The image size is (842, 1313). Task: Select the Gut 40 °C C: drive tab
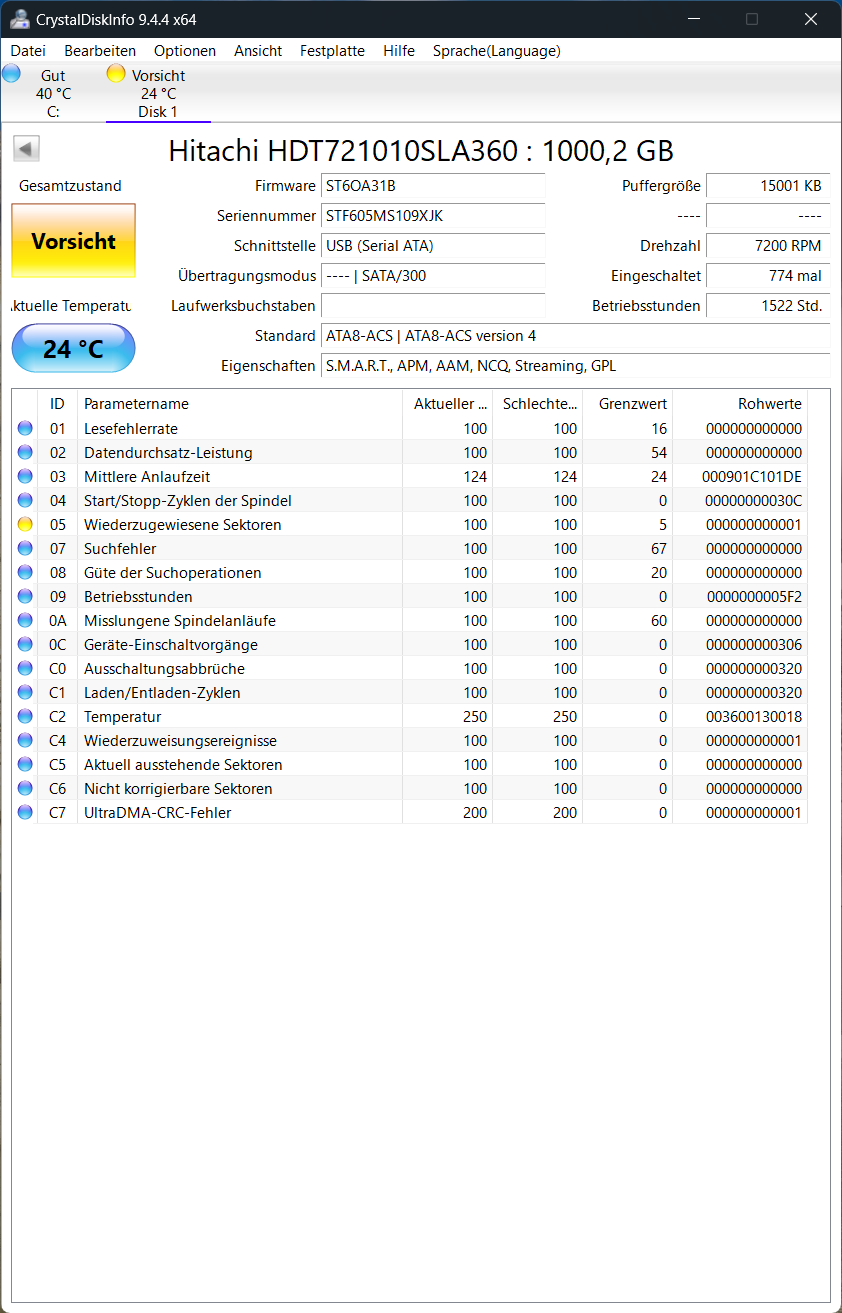click(x=53, y=93)
